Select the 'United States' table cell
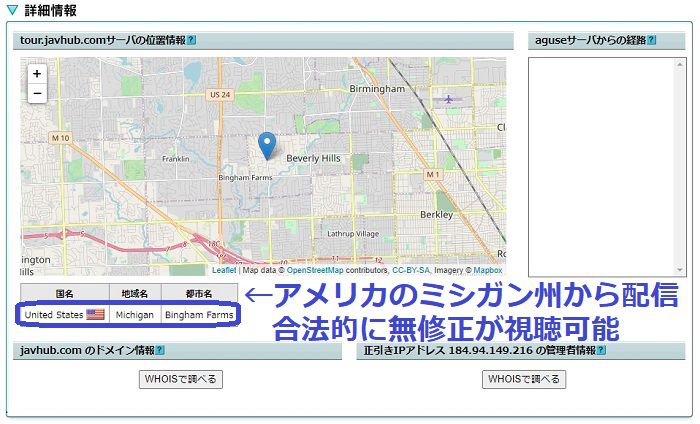The image size is (700, 424). [x=64, y=315]
